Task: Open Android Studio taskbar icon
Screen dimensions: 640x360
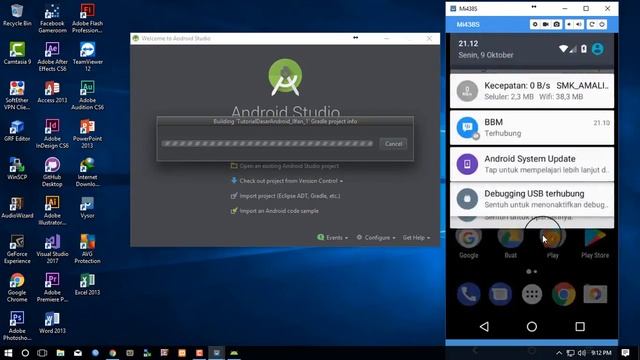Action: pos(234,353)
